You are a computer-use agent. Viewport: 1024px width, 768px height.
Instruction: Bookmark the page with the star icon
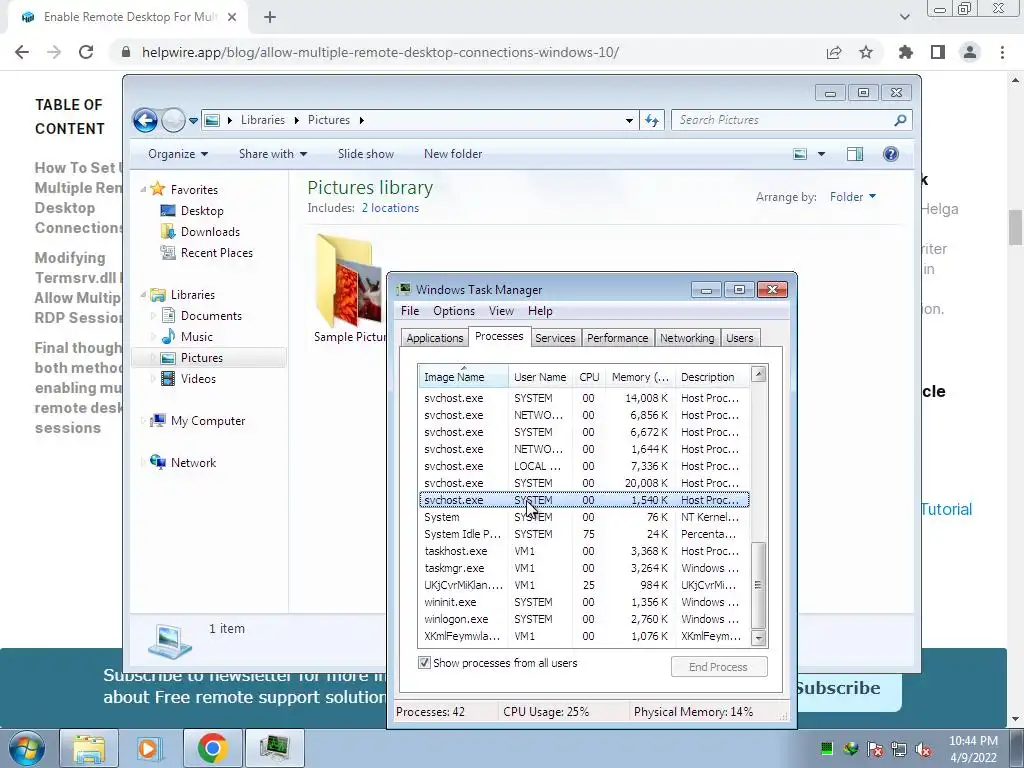point(866,52)
